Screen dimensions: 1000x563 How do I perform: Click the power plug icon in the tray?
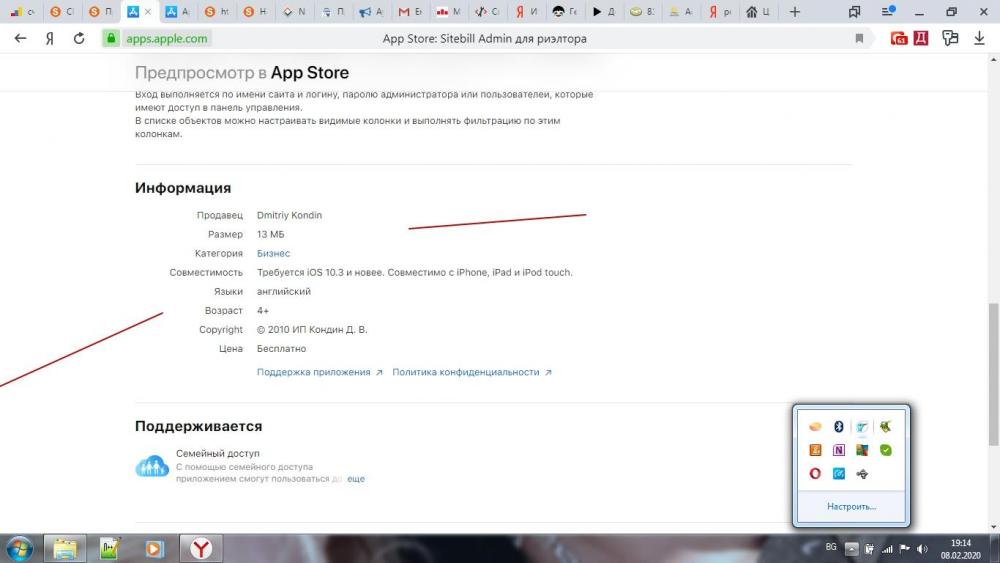(x=869, y=548)
